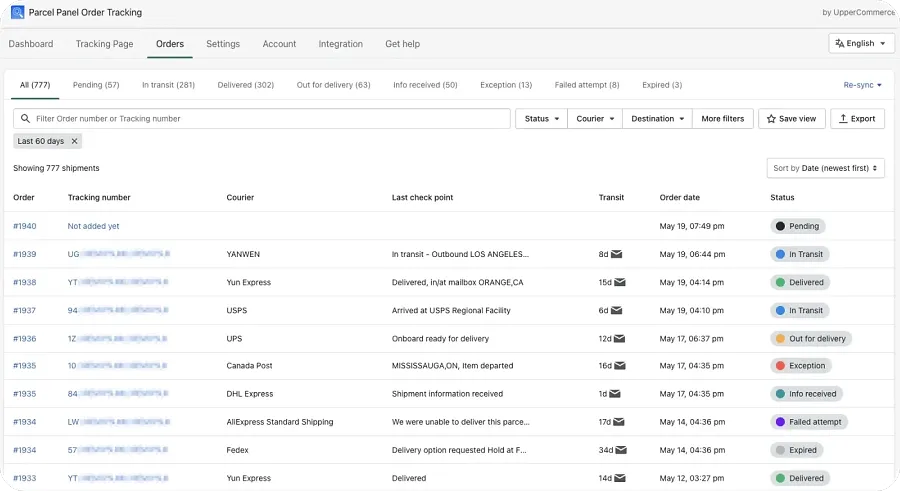Open the Re-sync dropdown
The width and height of the screenshot is (900, 491).
(862, 85)
